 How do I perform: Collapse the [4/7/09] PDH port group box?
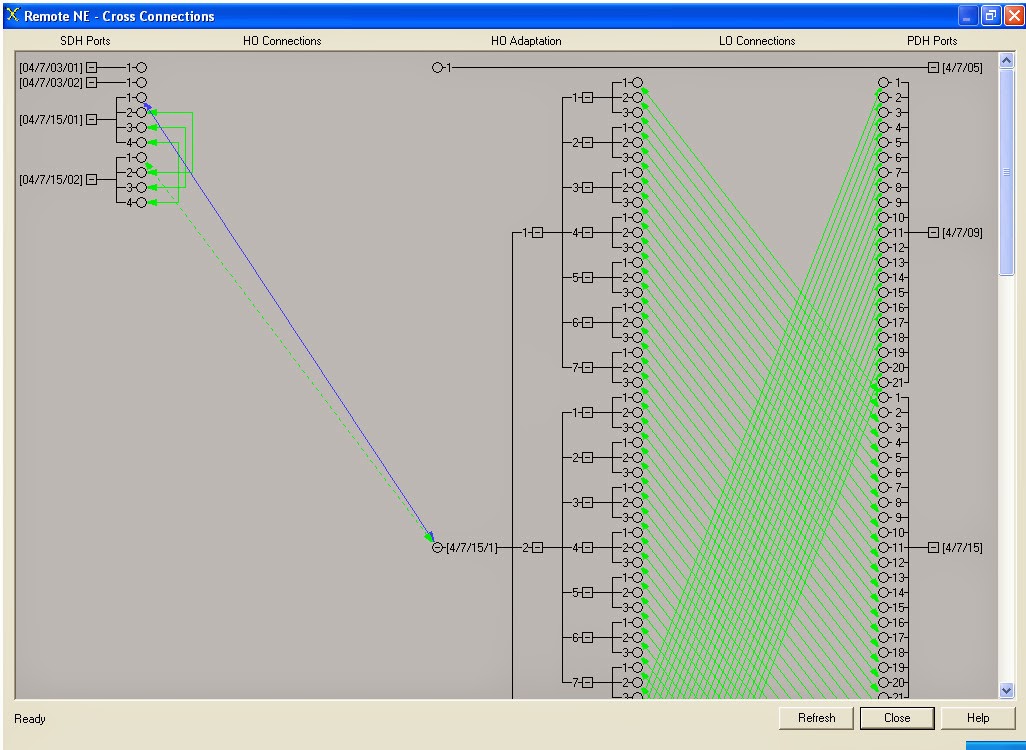(x=933, y=232)
